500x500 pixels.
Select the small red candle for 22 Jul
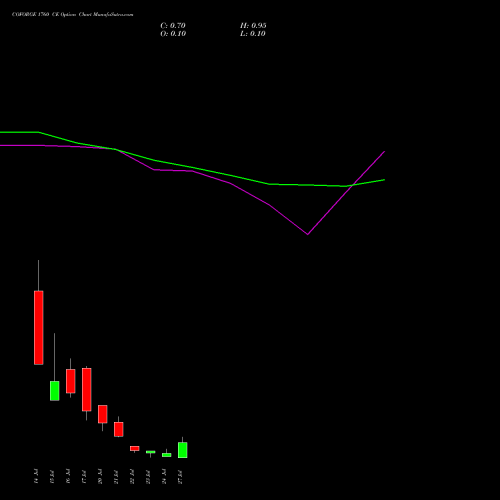[135, 448]
